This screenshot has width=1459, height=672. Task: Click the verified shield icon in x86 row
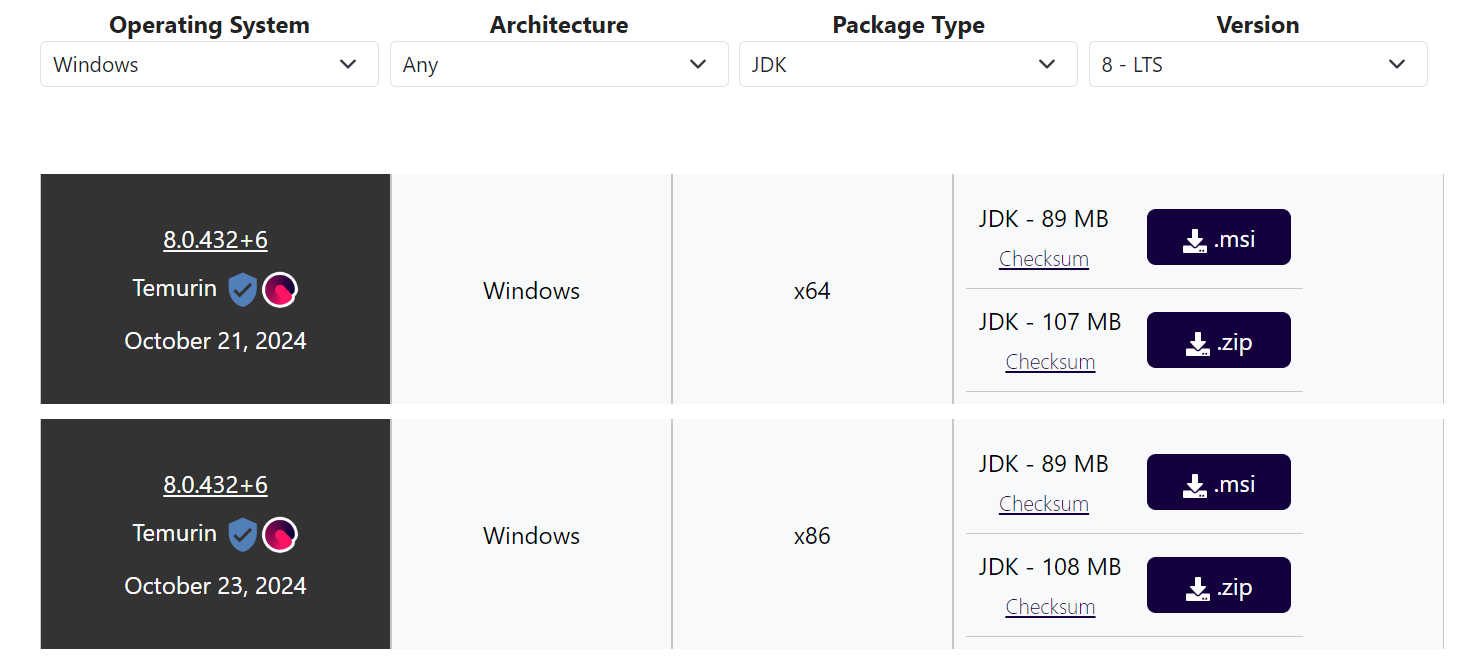pos(243,535)
